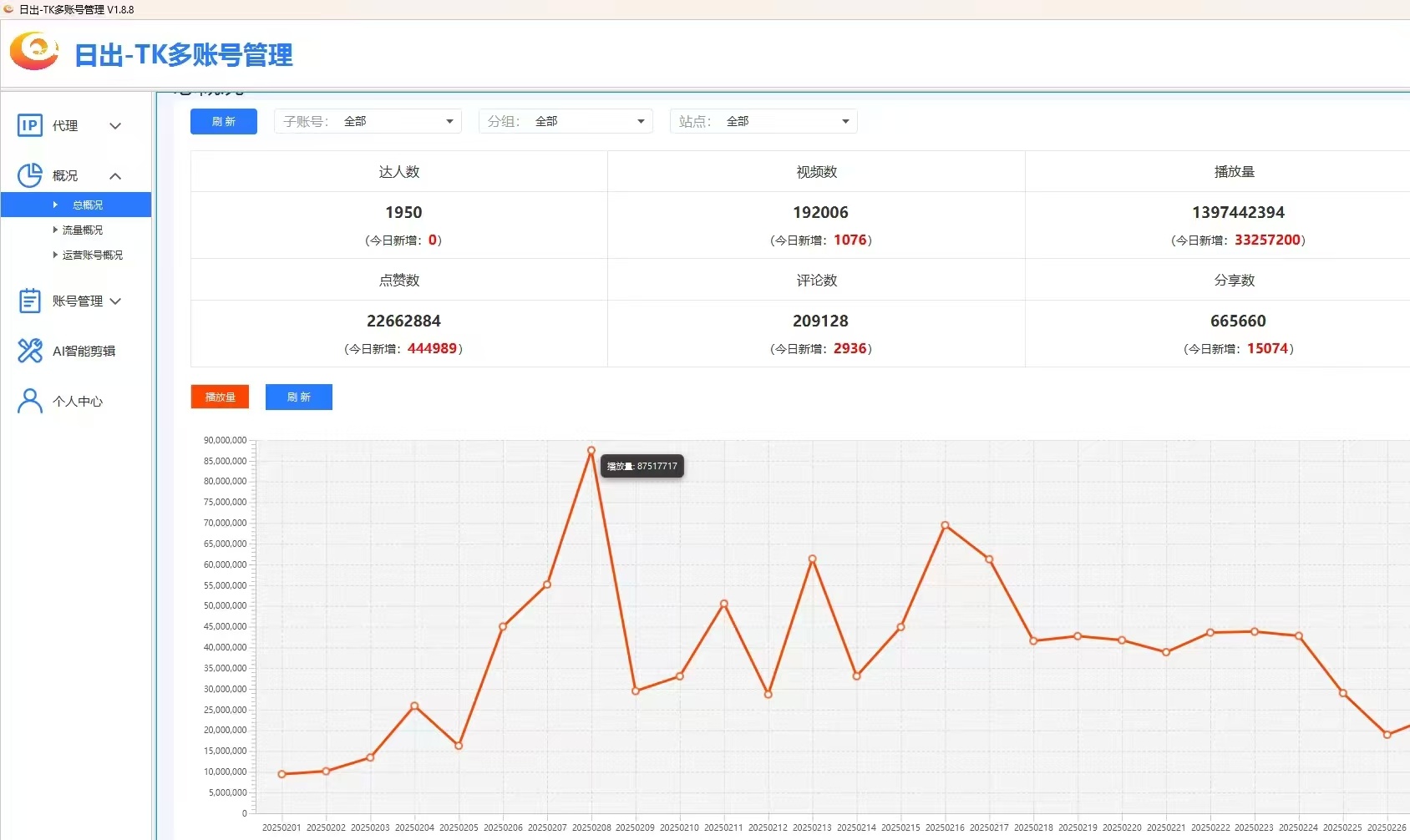Click the chart data point for 20250225

1342,693
